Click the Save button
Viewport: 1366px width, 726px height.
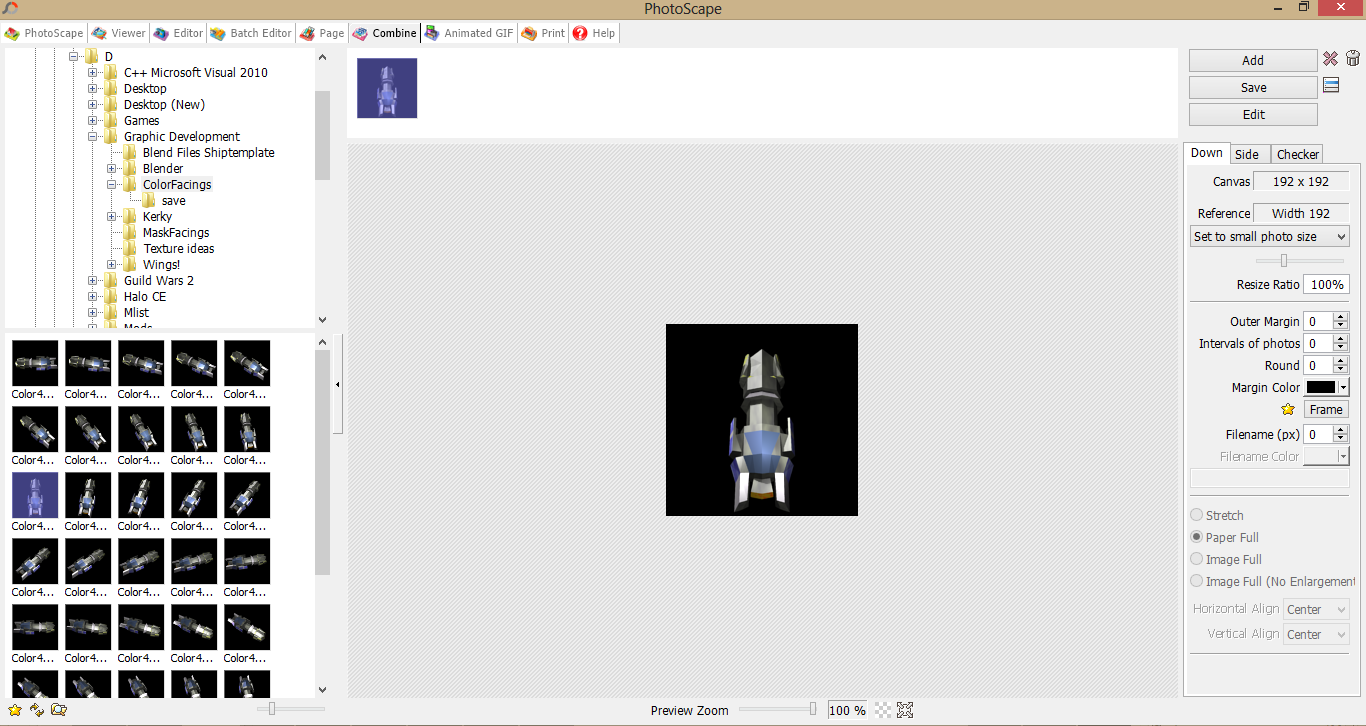tap(1253, 87)
